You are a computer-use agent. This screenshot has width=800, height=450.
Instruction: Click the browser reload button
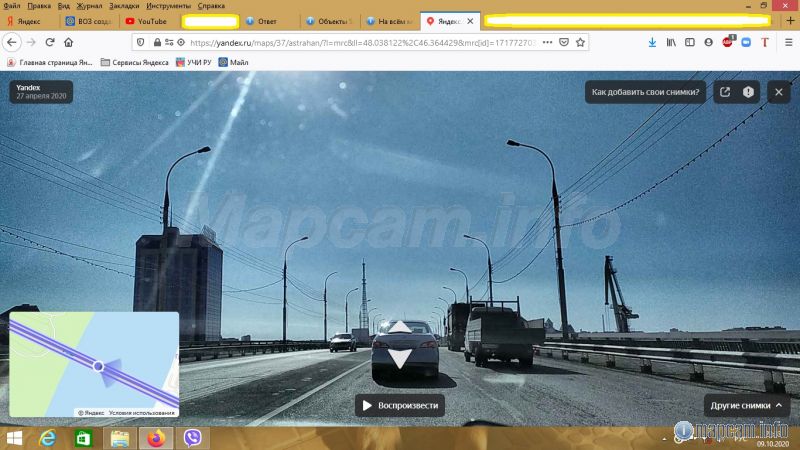49,42
